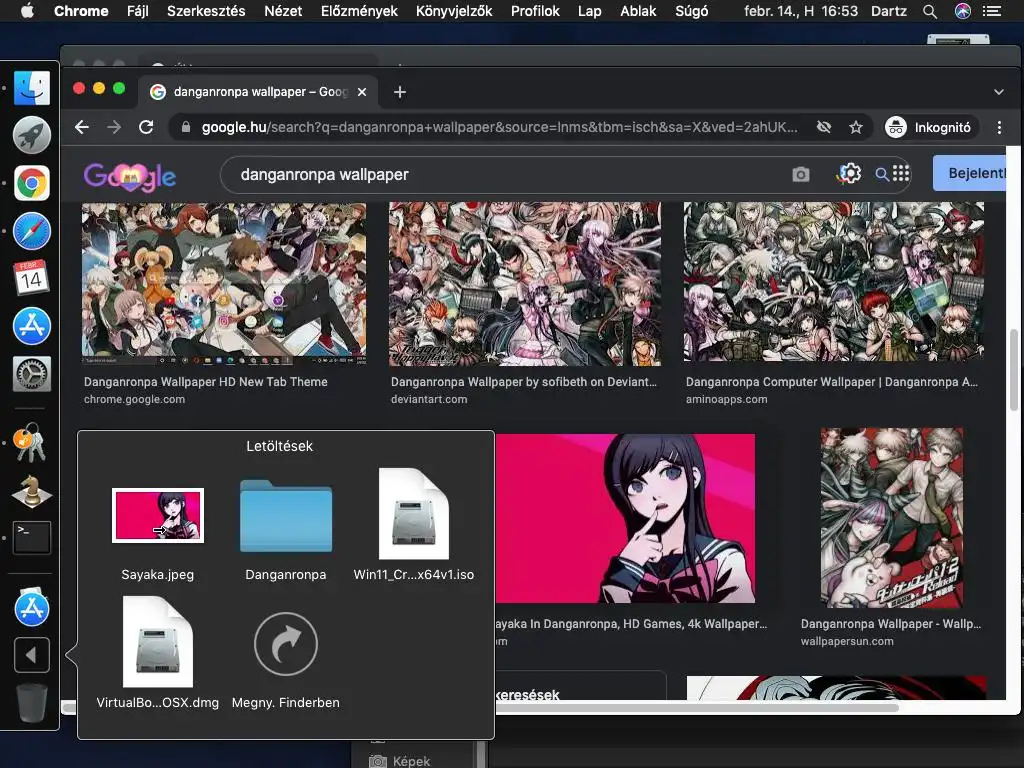Click Chrome forward arrow button

pos(114,127)
